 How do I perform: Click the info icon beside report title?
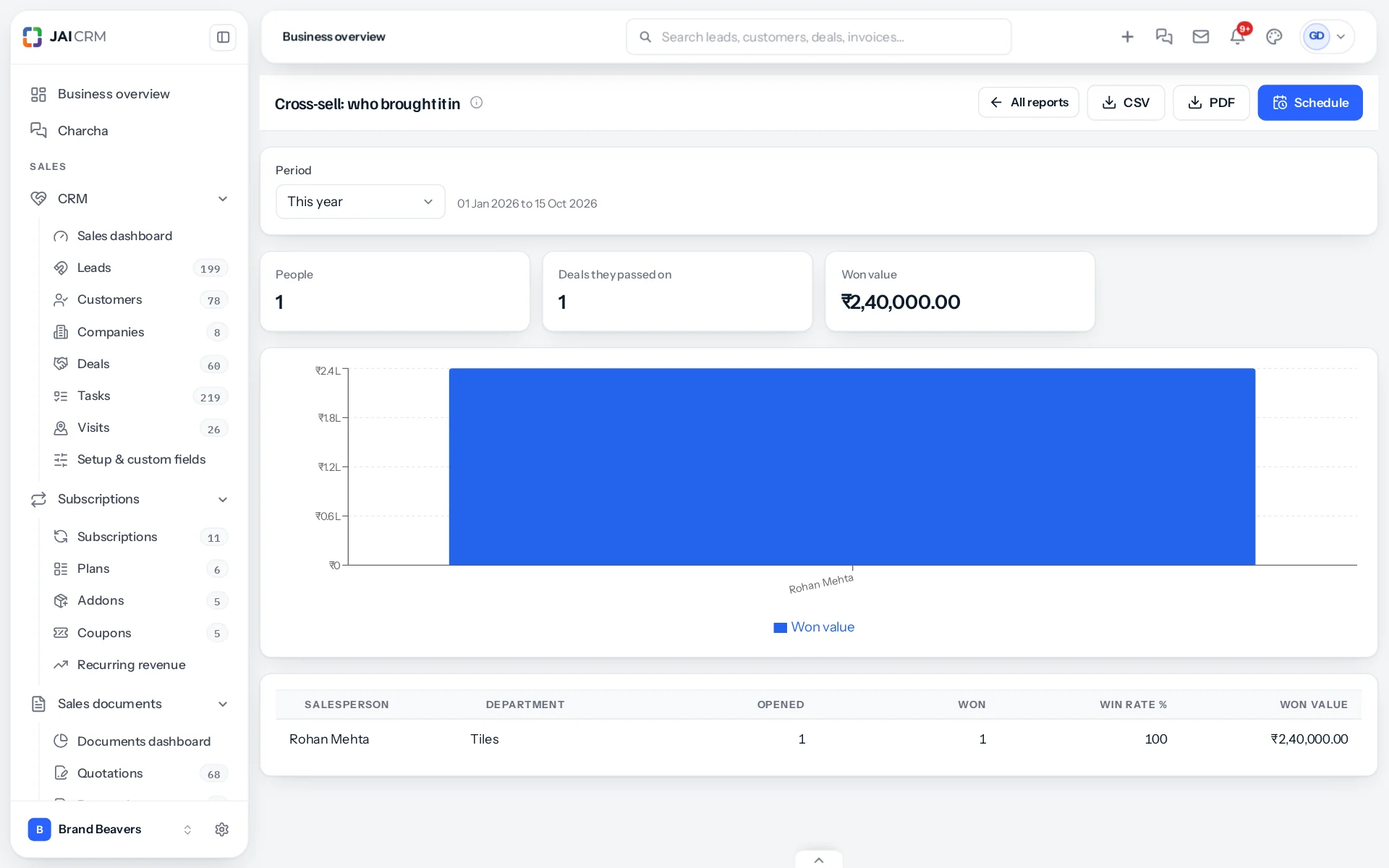[477, 103]
